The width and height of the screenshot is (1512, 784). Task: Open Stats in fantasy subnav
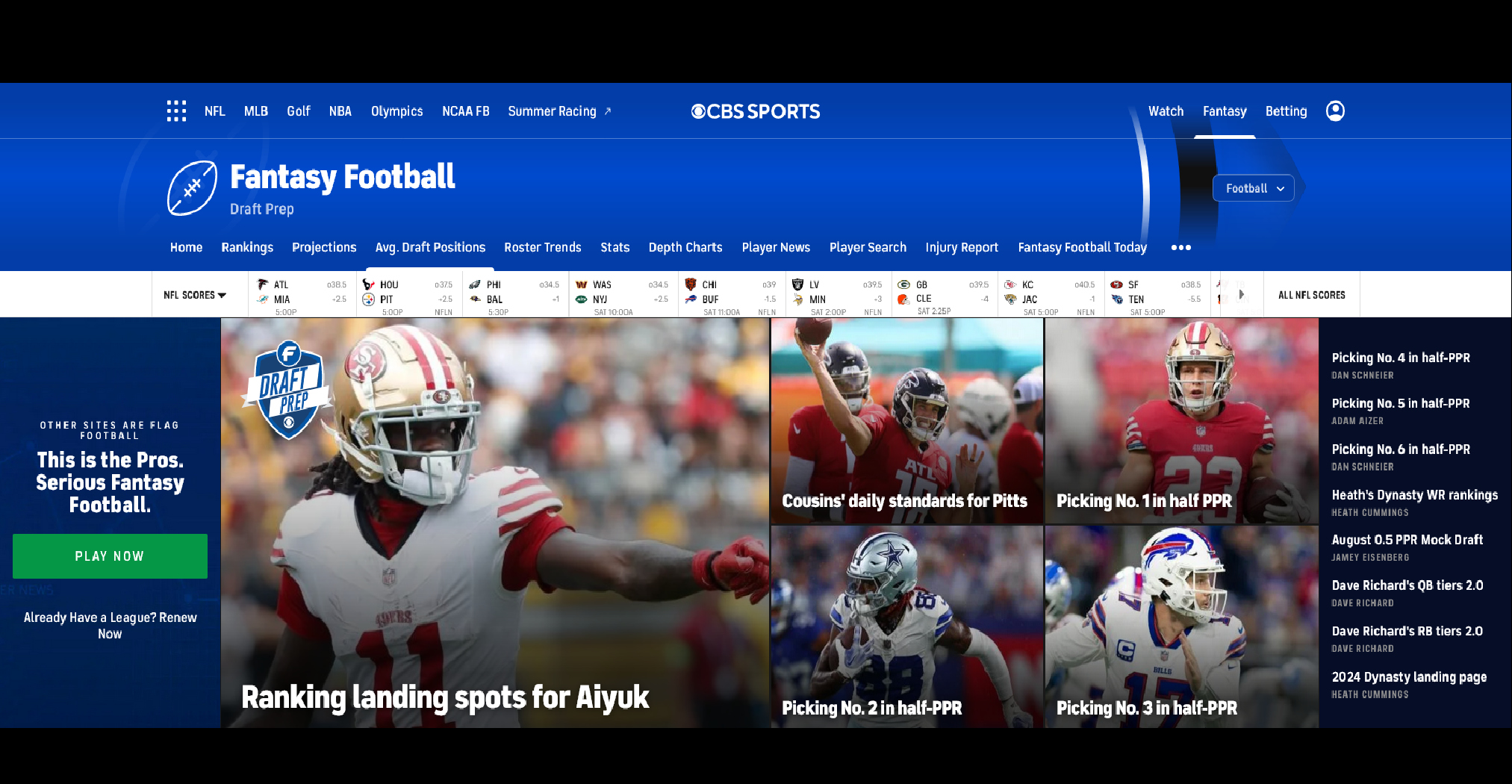coord(615,247)
